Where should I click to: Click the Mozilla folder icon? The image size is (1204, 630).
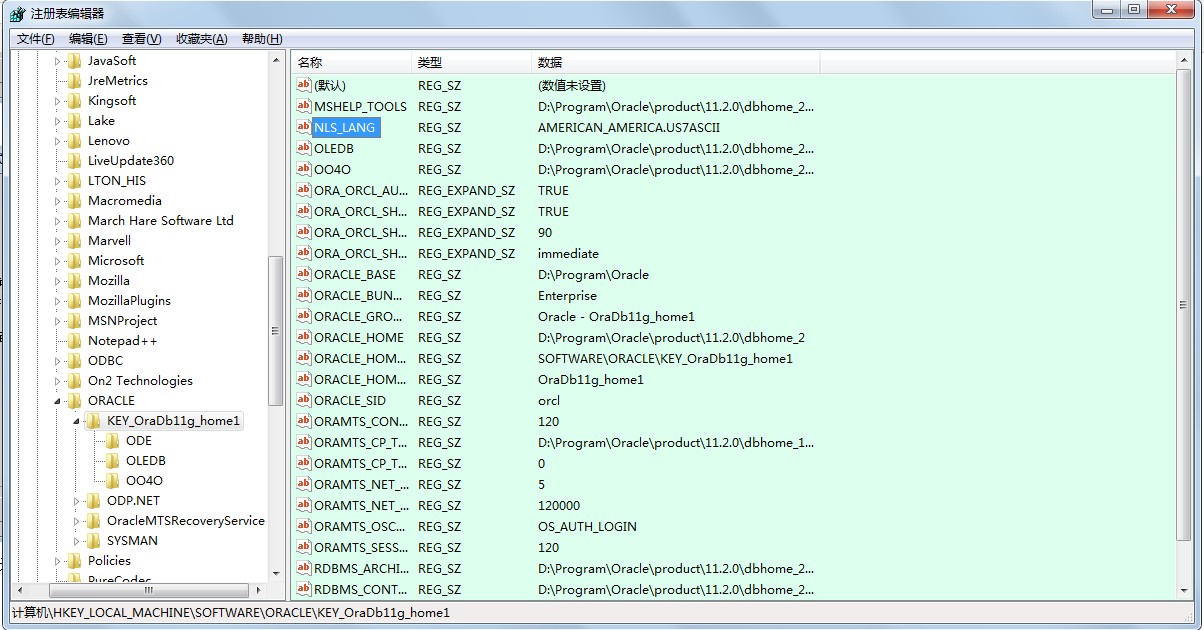(74, 280)
